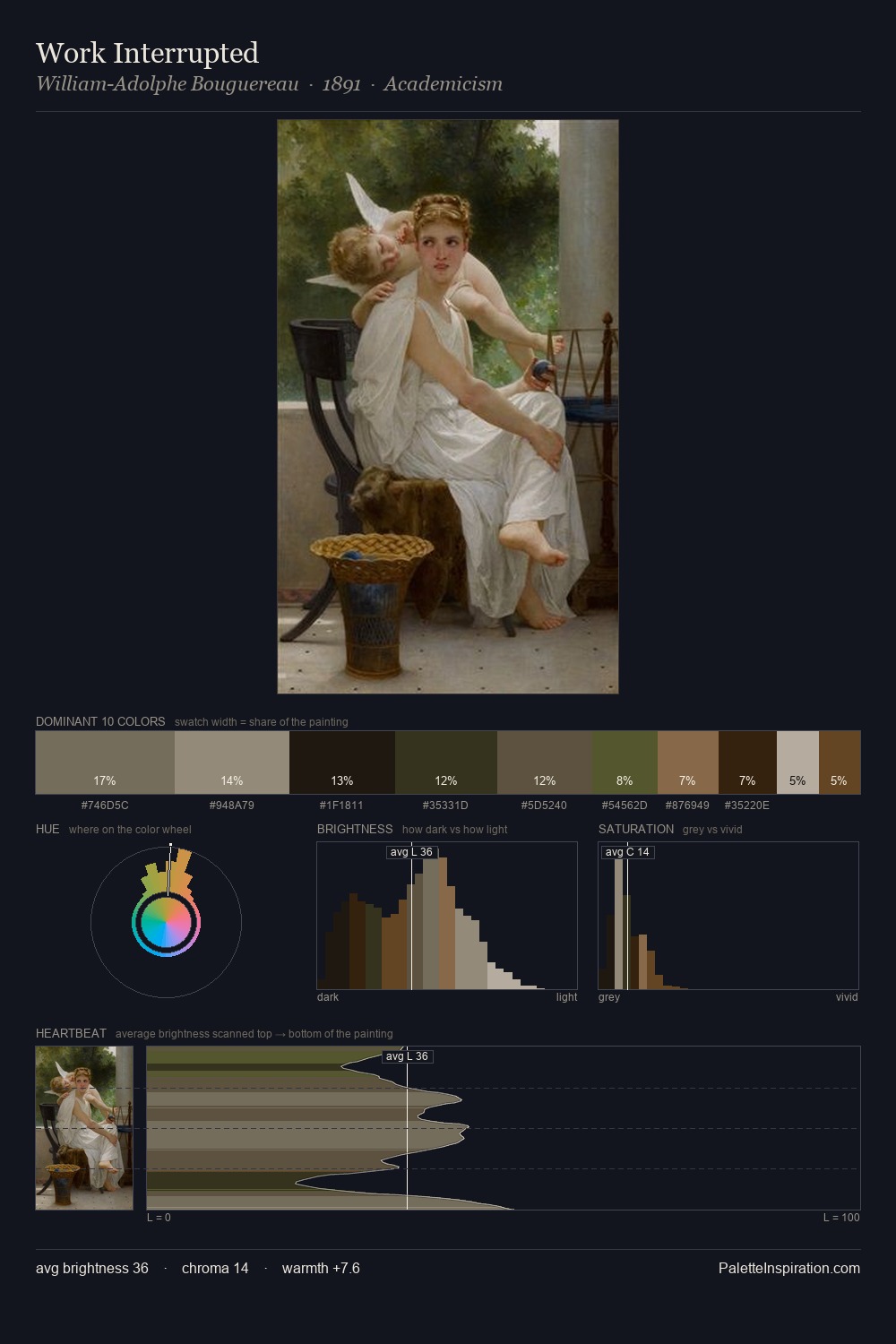Click the 'SATURATION' section heading

pyautogui.click(x=636, y=829)
